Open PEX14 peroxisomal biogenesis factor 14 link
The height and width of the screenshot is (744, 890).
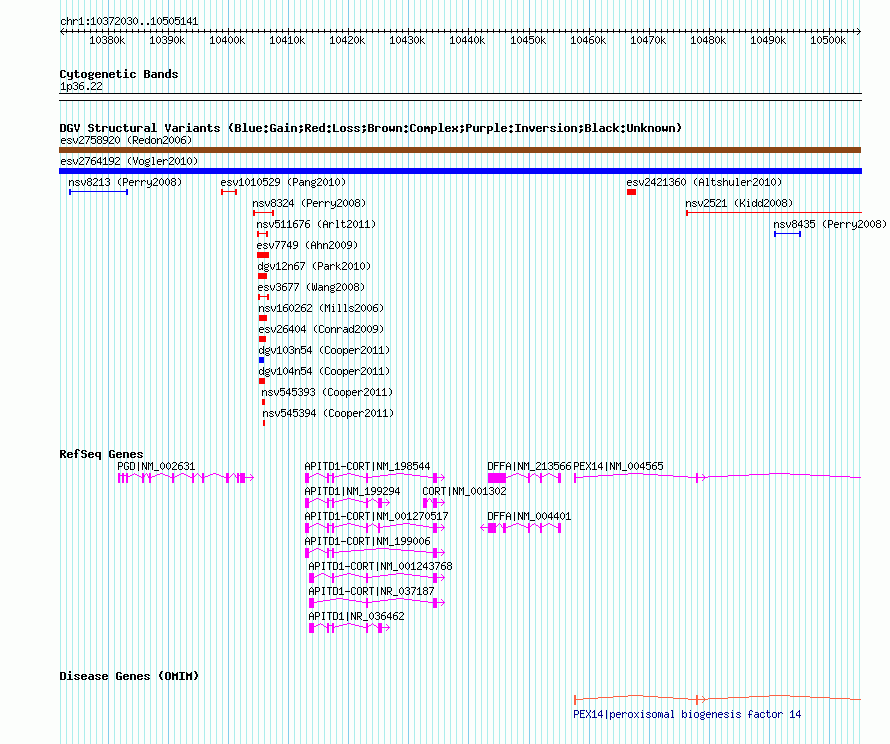pos(687,714)
